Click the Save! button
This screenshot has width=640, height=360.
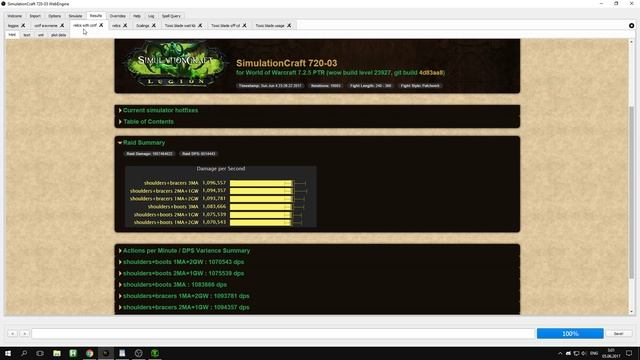(618, 333)
